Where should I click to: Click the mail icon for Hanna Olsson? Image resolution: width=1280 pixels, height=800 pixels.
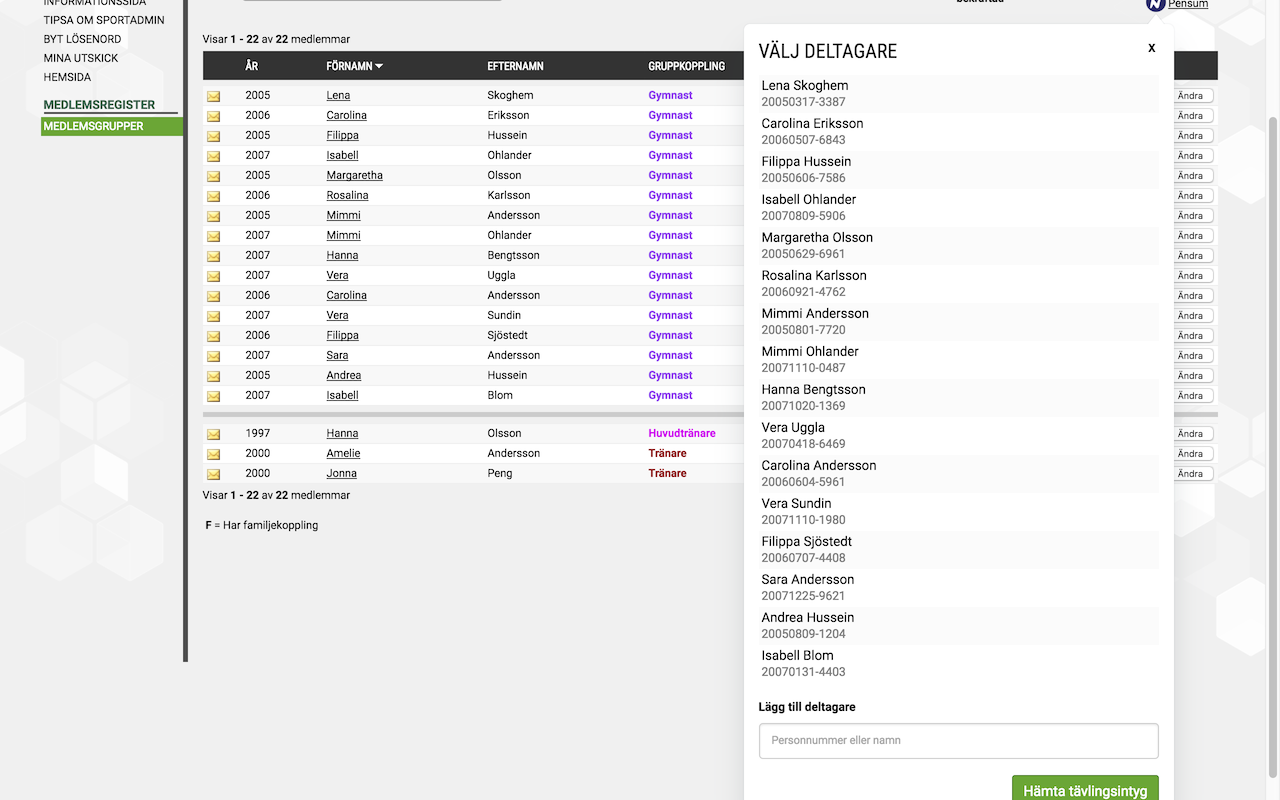pyautogui.click(x=213, y=434)
